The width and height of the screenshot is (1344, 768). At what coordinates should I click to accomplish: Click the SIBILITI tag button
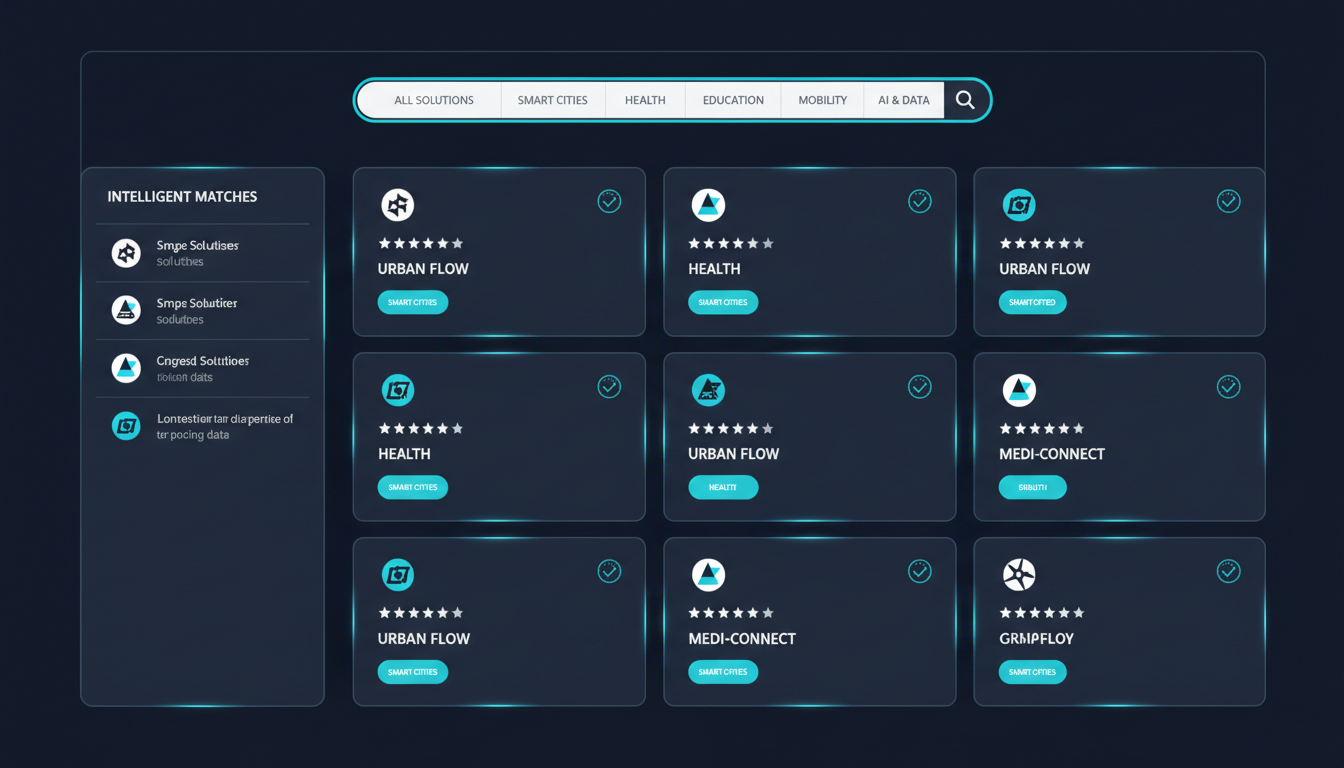pos(1032,487)
